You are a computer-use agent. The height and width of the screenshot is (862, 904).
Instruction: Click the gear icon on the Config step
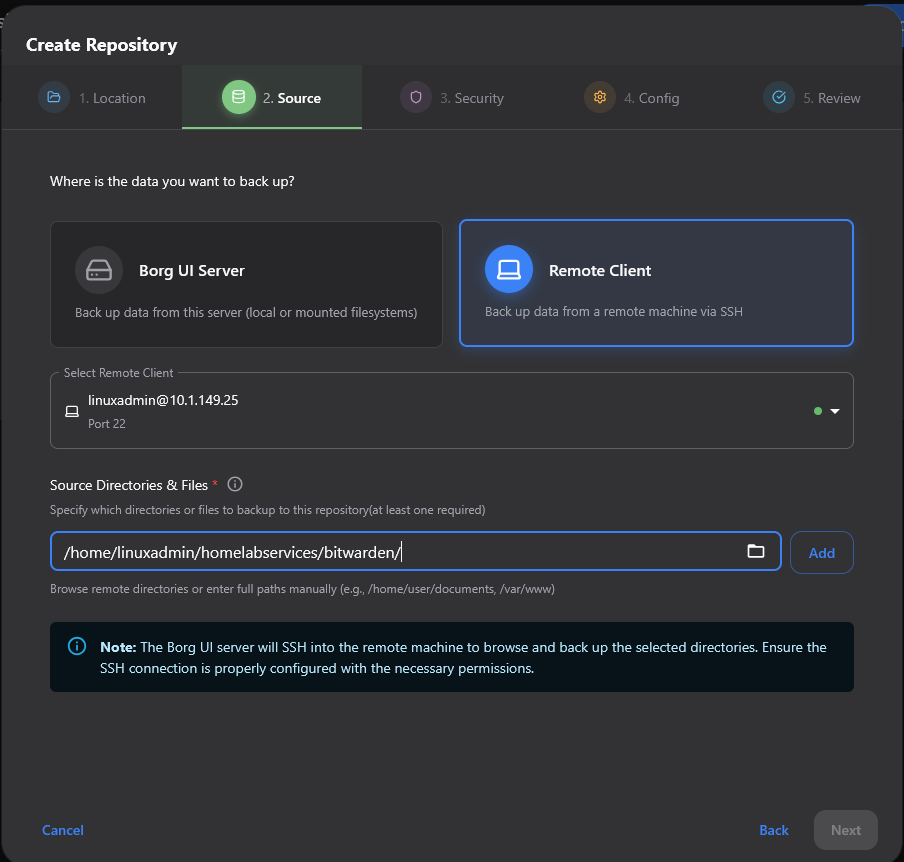[x=599, y=97]
